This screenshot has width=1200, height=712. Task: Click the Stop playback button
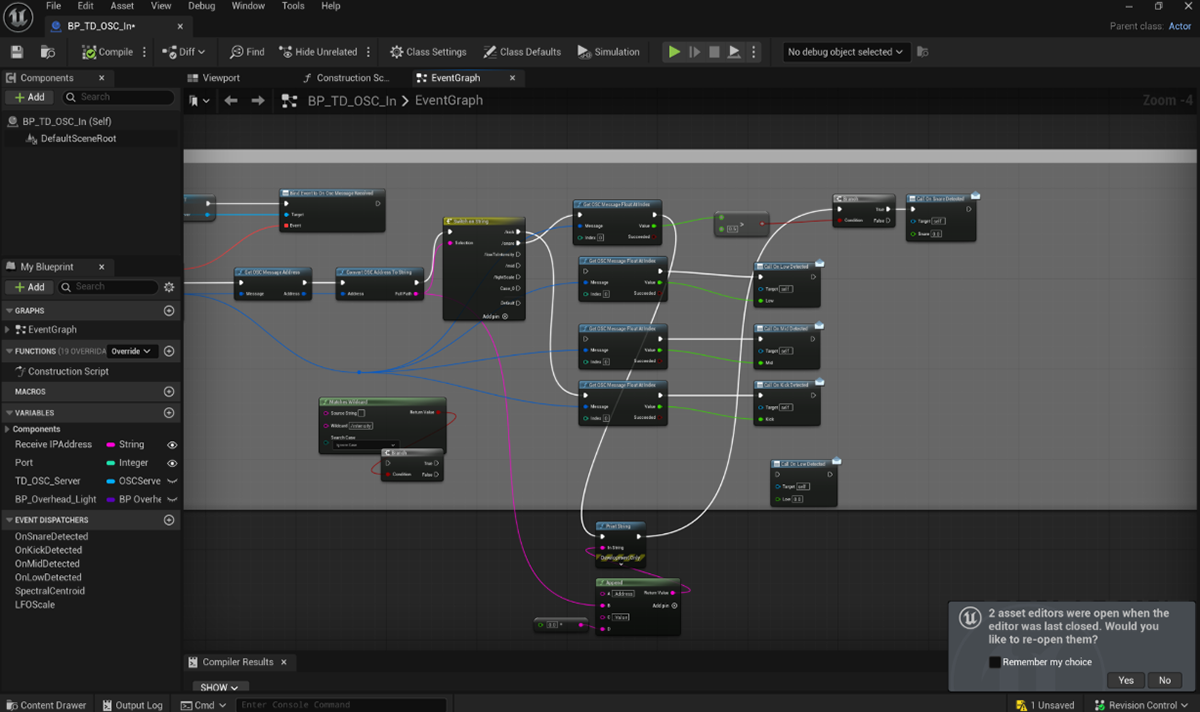[x=714, y=52]
